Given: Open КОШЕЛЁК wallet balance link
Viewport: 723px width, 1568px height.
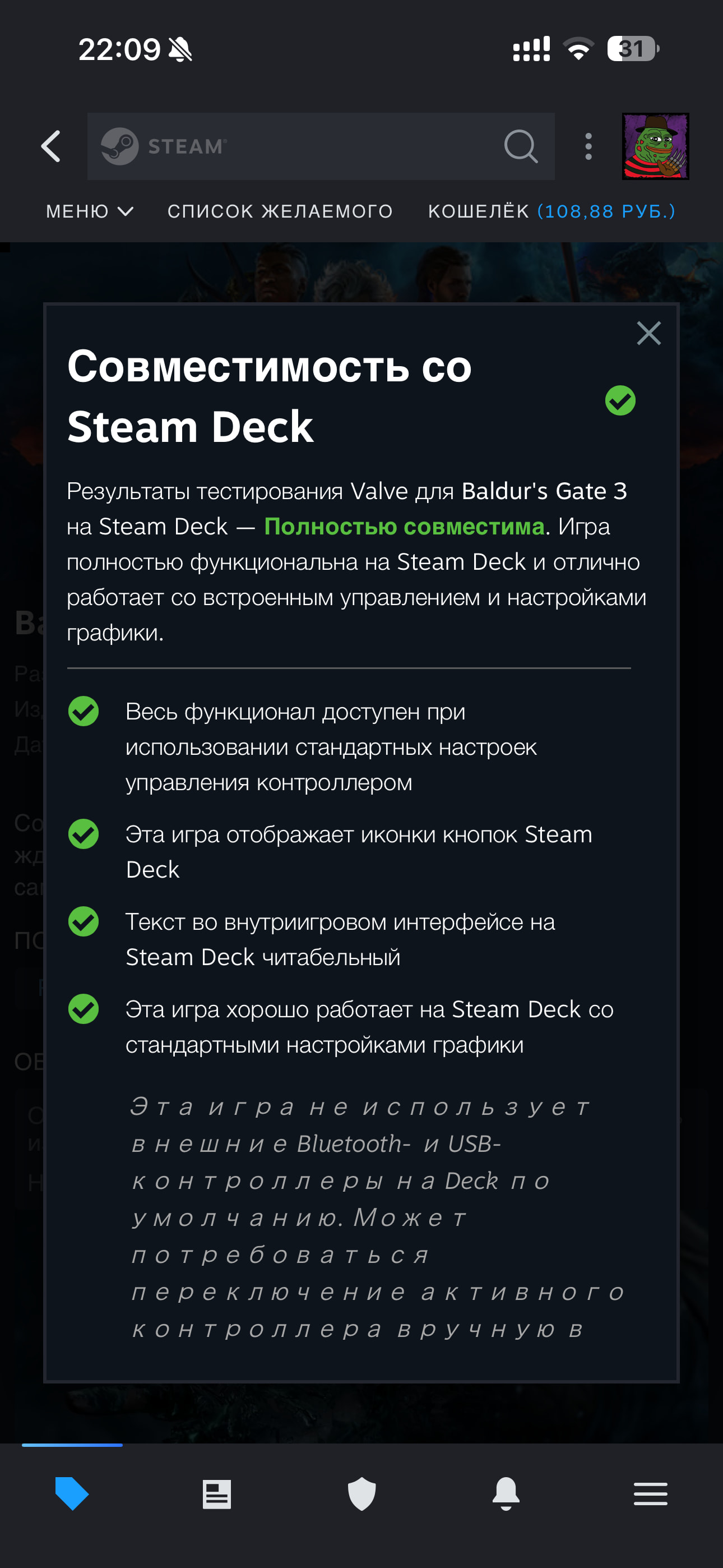Looking at the screenshot, I should click(551, 211).
